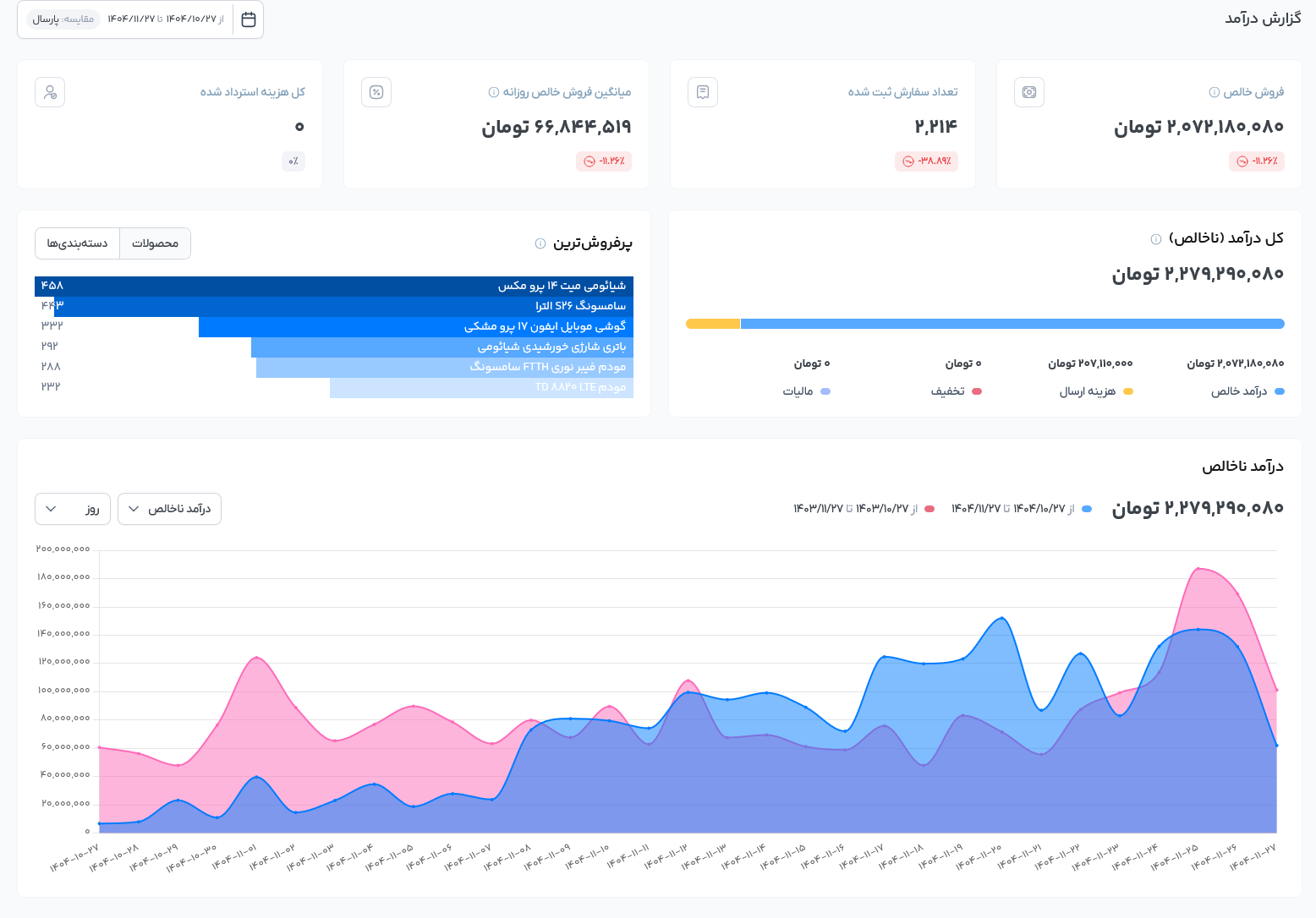The width and height of the screenshot is (1316, 918).
Task: Click the شیائومی میت ۱۴ پرو مکس bar
Action: pyautogui.click(x=334, y=286)
